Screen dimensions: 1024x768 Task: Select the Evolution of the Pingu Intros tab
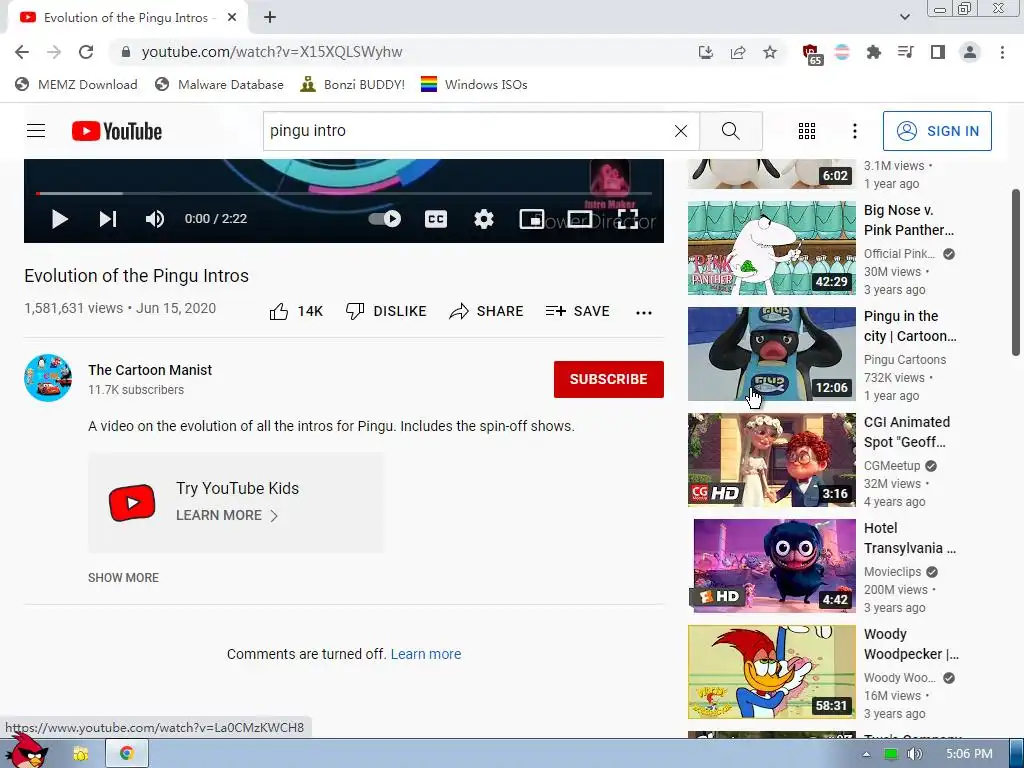click(127, 18)
